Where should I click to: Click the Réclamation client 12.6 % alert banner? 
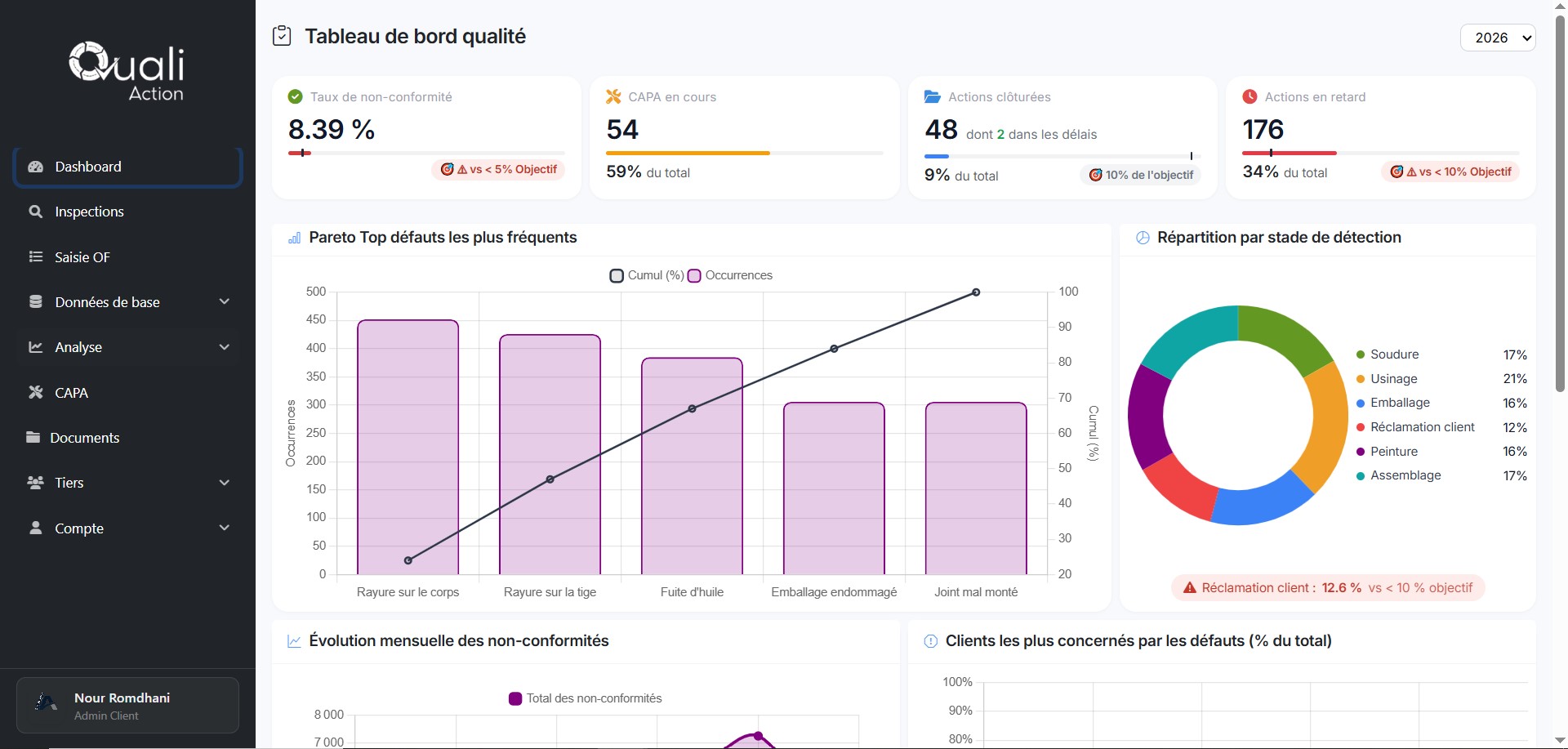point(1328,587)
